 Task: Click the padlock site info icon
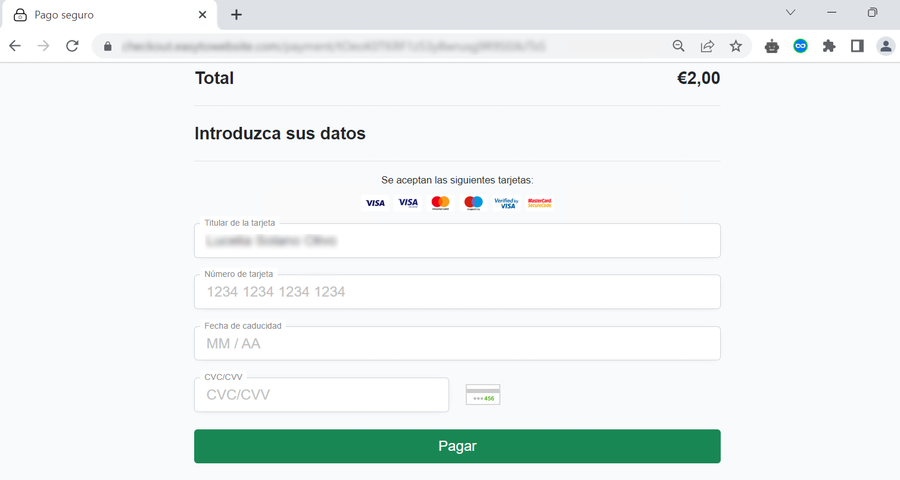point(107,46)
